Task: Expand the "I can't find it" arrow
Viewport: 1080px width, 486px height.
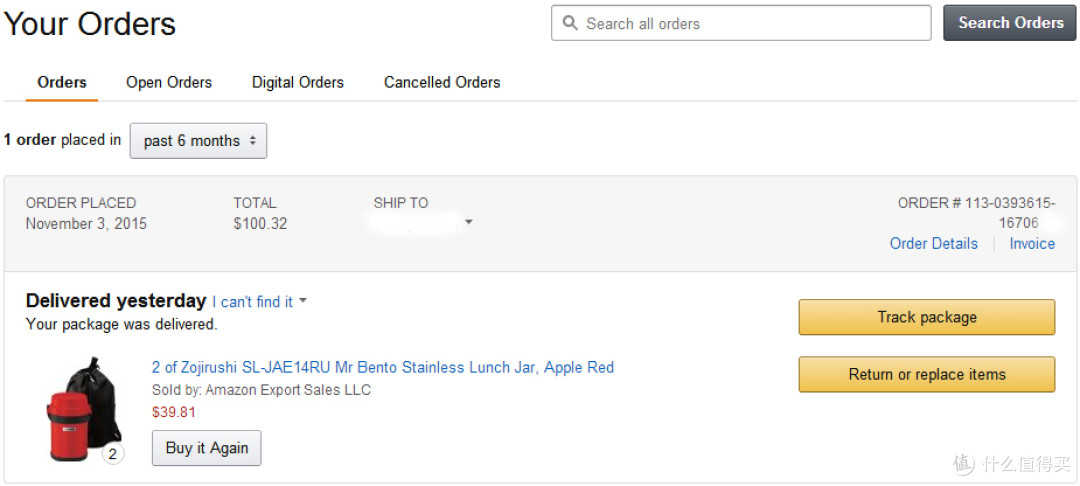Action: [303, 301]
